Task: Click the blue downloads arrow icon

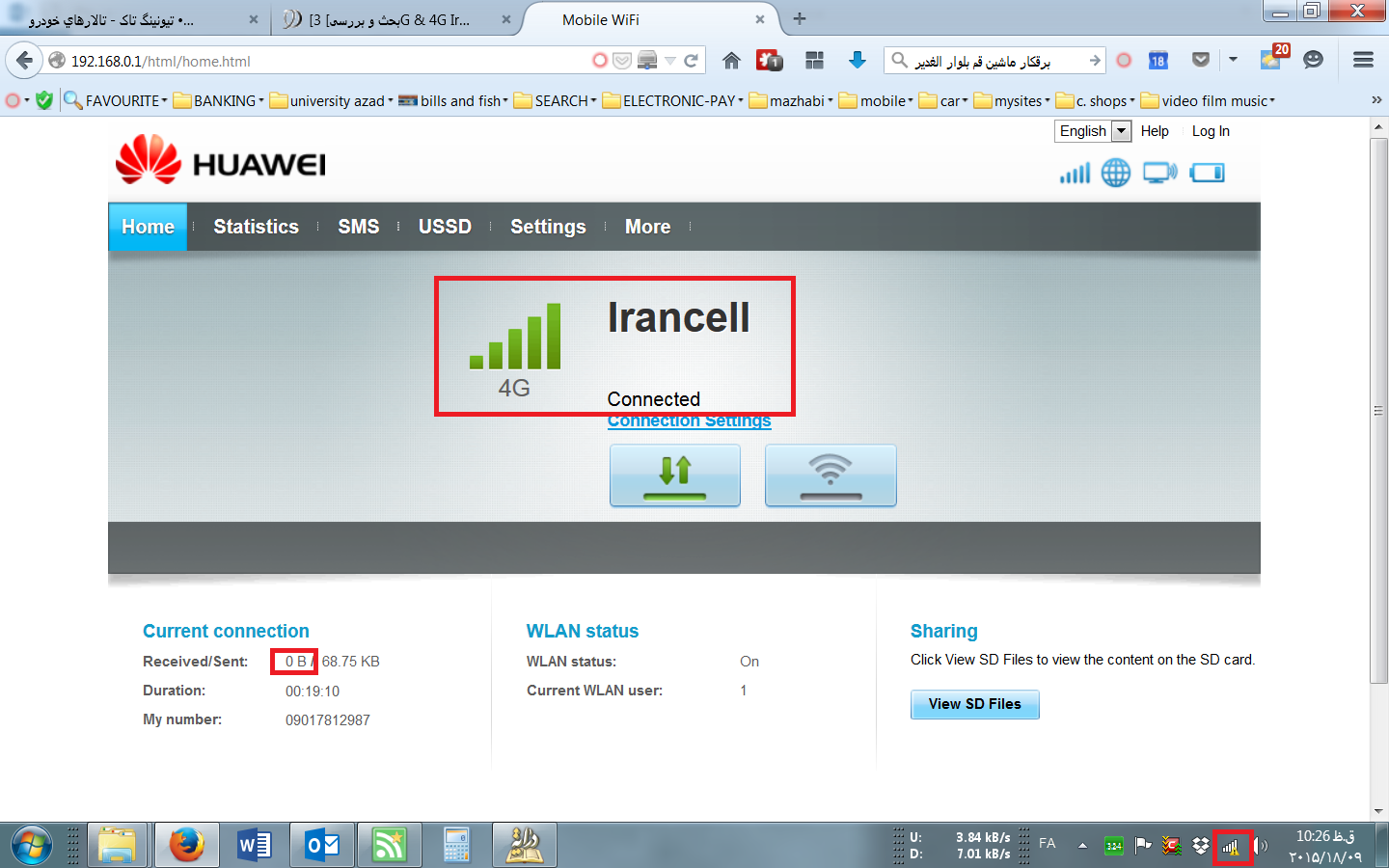Action: pyautogui.click(x=857, y=60)
